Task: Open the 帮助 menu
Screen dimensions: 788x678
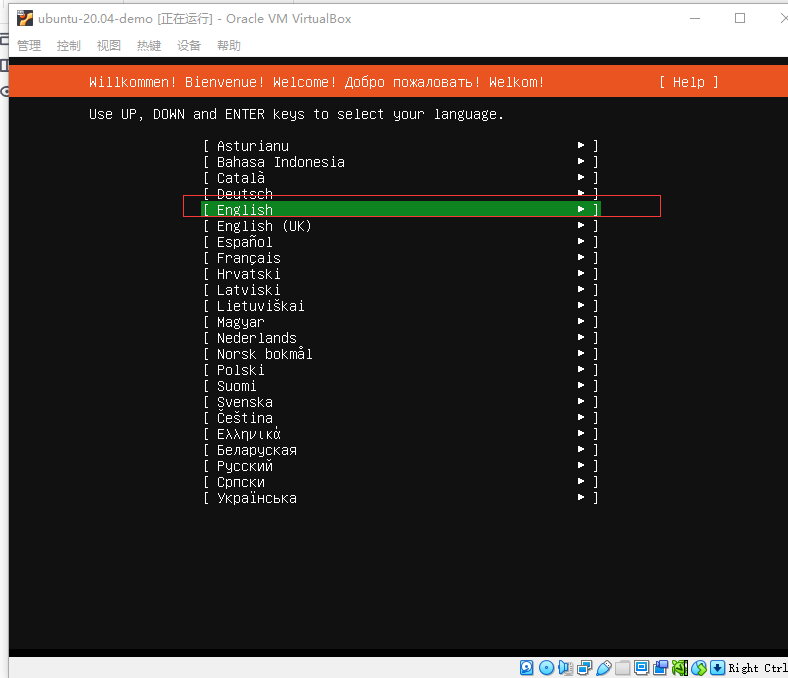Action: (x=229, y=46)
